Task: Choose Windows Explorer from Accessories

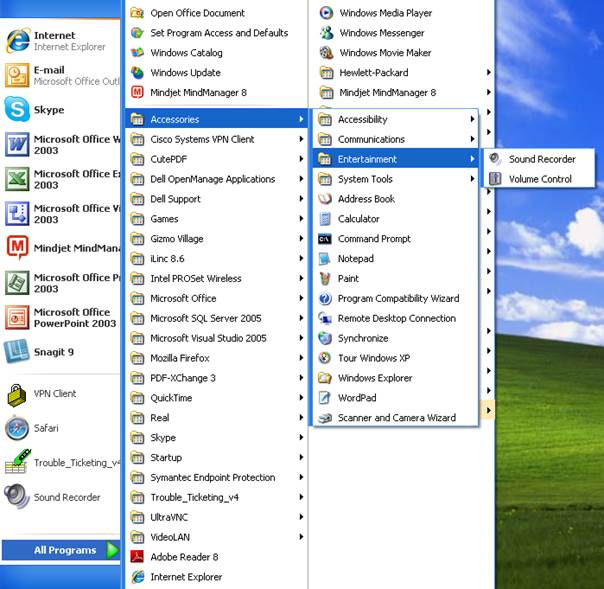Action: point(395,378)
